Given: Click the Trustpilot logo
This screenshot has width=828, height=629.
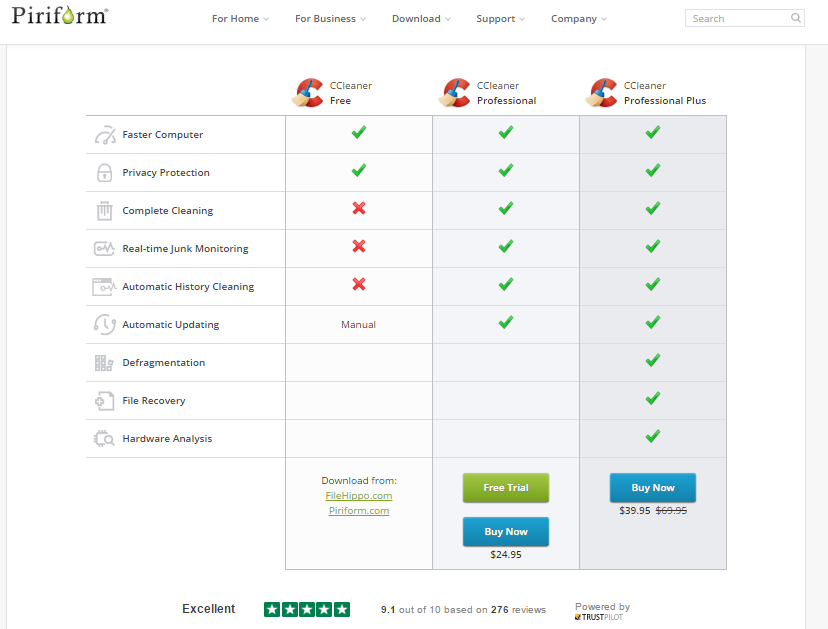Looking at the screenshot, I should pyautogui.click(x=599, y=617).
